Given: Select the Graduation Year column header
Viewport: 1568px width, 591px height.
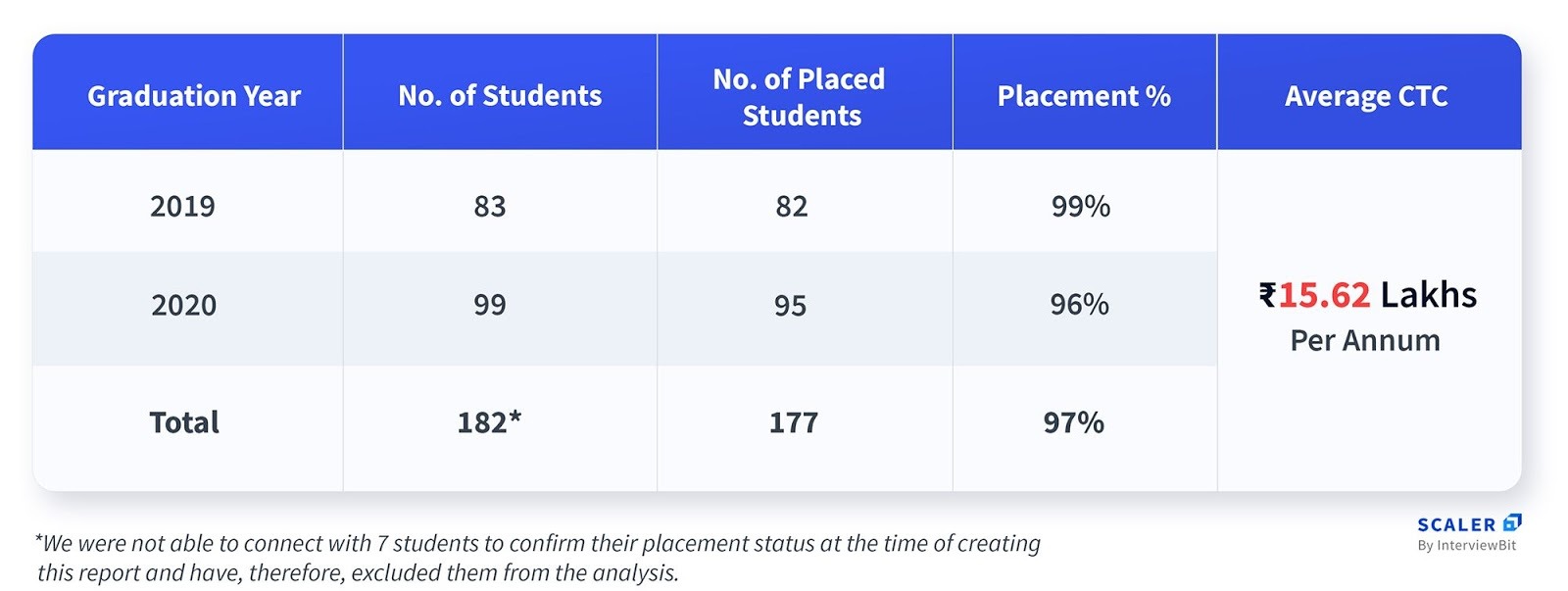Looking at the screenshot, I should [194, 96].
